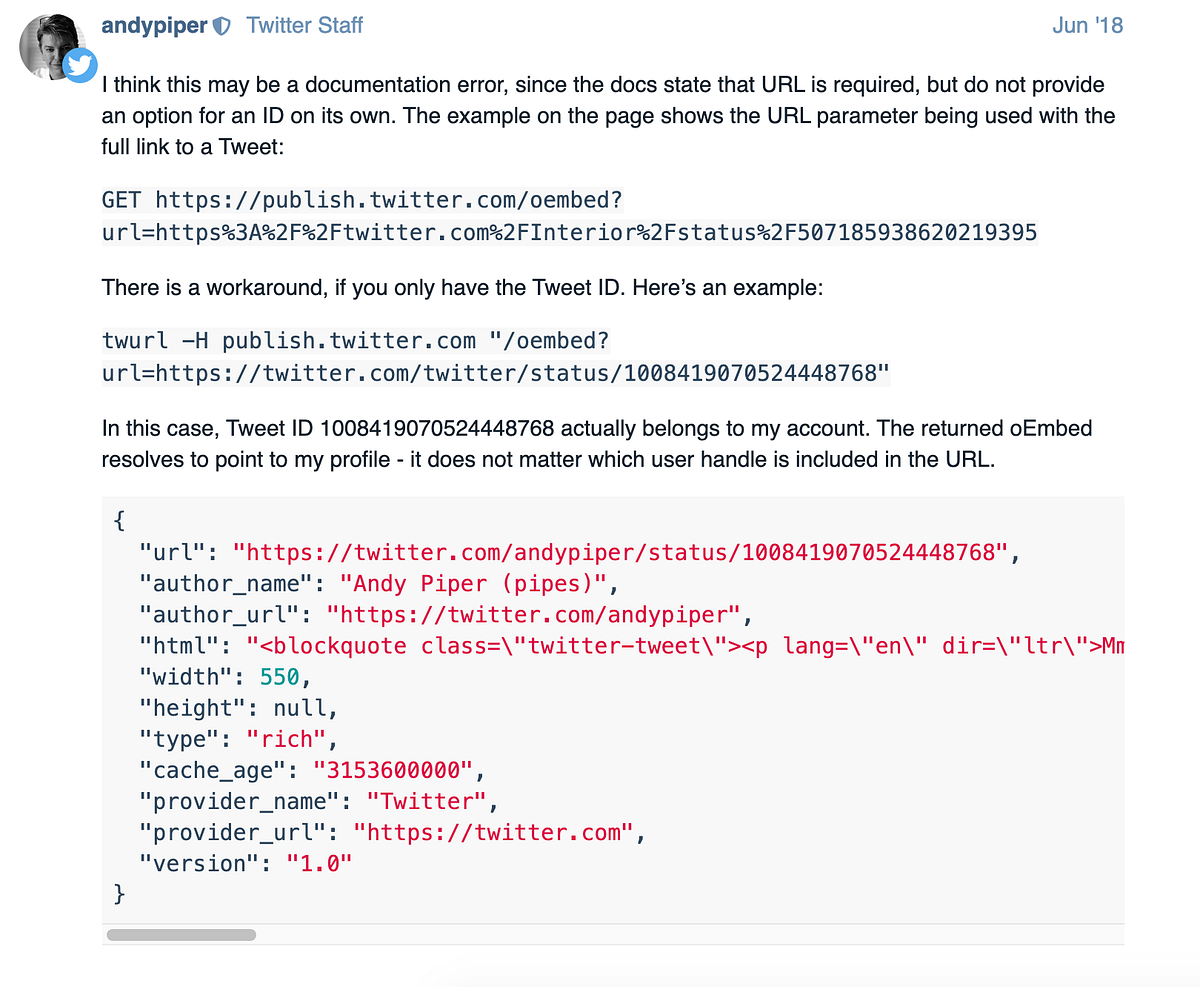Open the andypiper username link
The height and width of the screenshot is (987, 1200).
click(155, 24)
